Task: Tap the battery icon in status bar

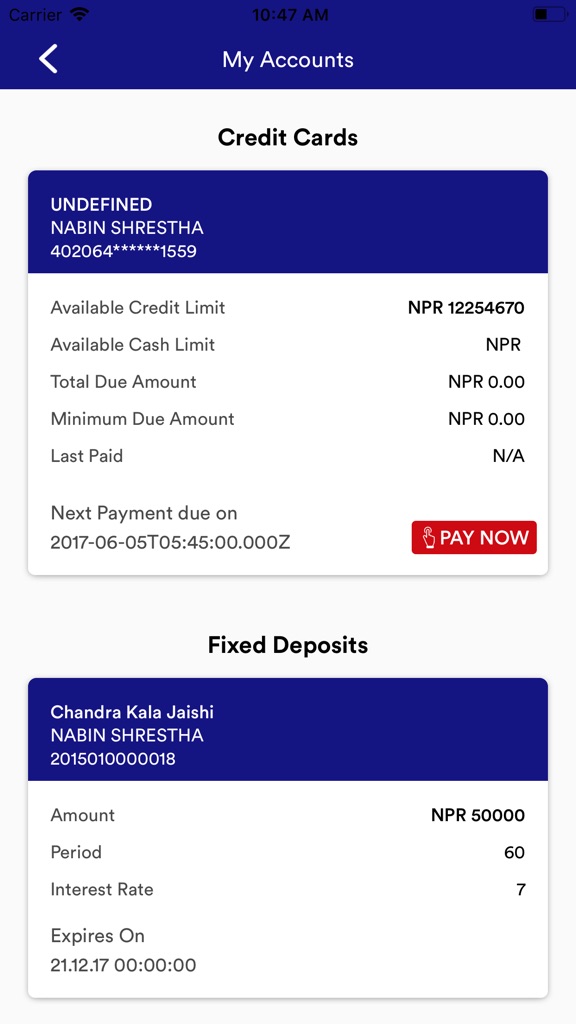Action: (548, 14)
